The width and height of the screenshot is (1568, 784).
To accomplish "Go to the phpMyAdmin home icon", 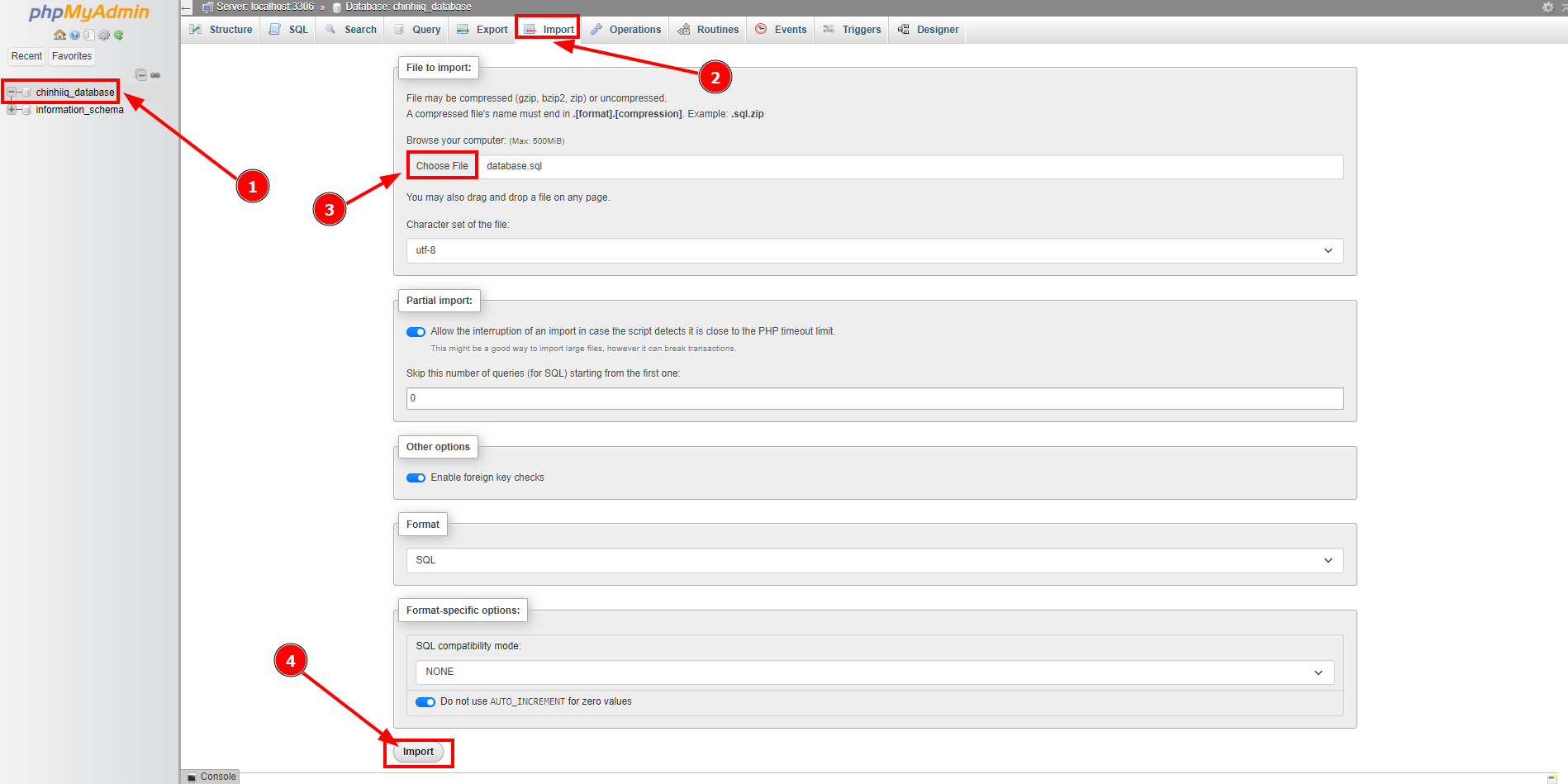I will click(59, 35).
